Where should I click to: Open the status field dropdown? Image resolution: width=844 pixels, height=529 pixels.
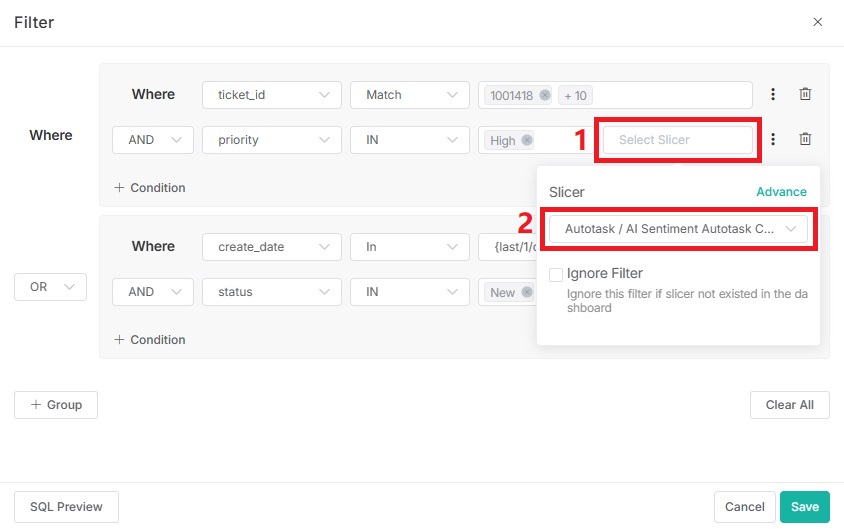click(x=272, y=292)
